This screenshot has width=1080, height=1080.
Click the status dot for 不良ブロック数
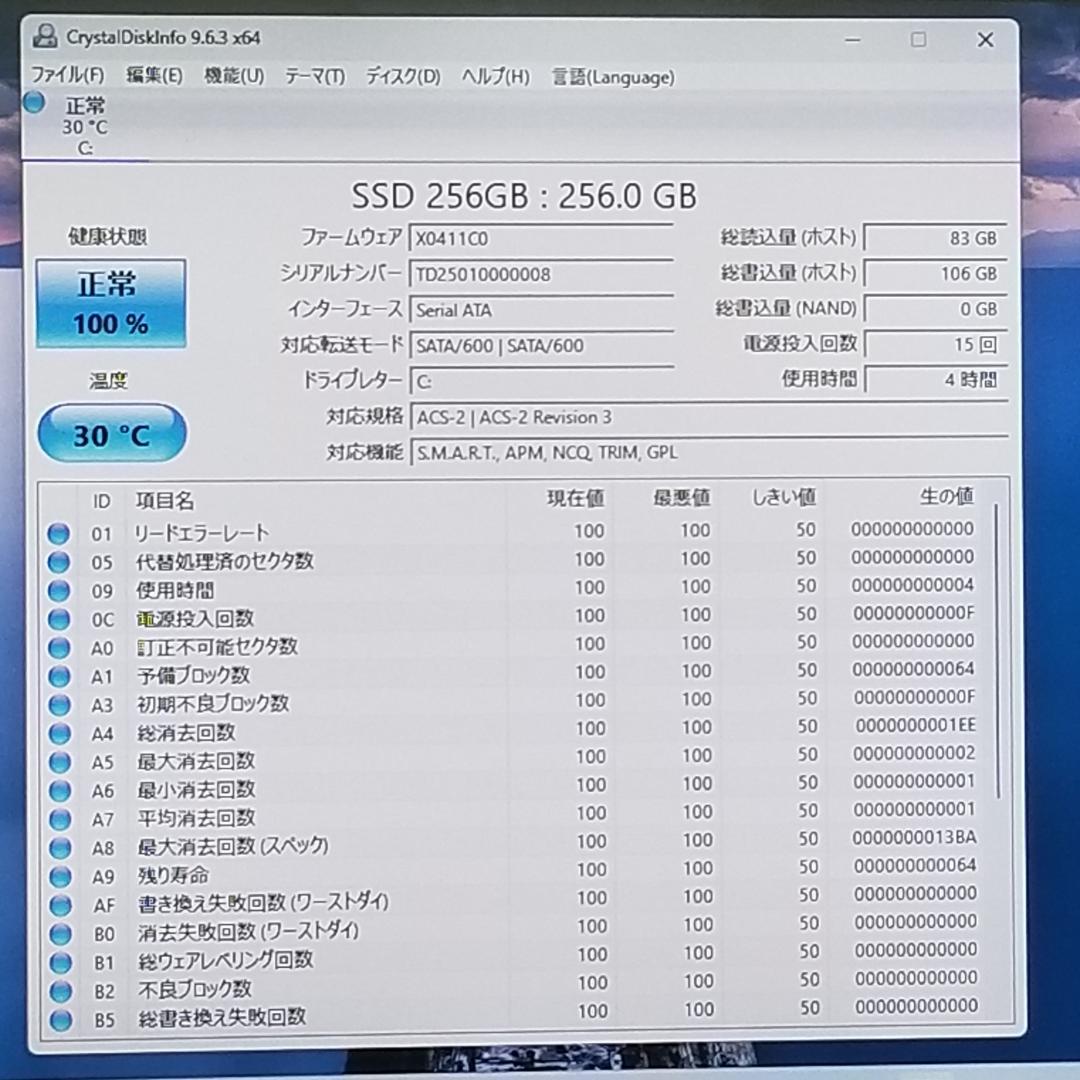pyautogui.click(x=58, y=988)
